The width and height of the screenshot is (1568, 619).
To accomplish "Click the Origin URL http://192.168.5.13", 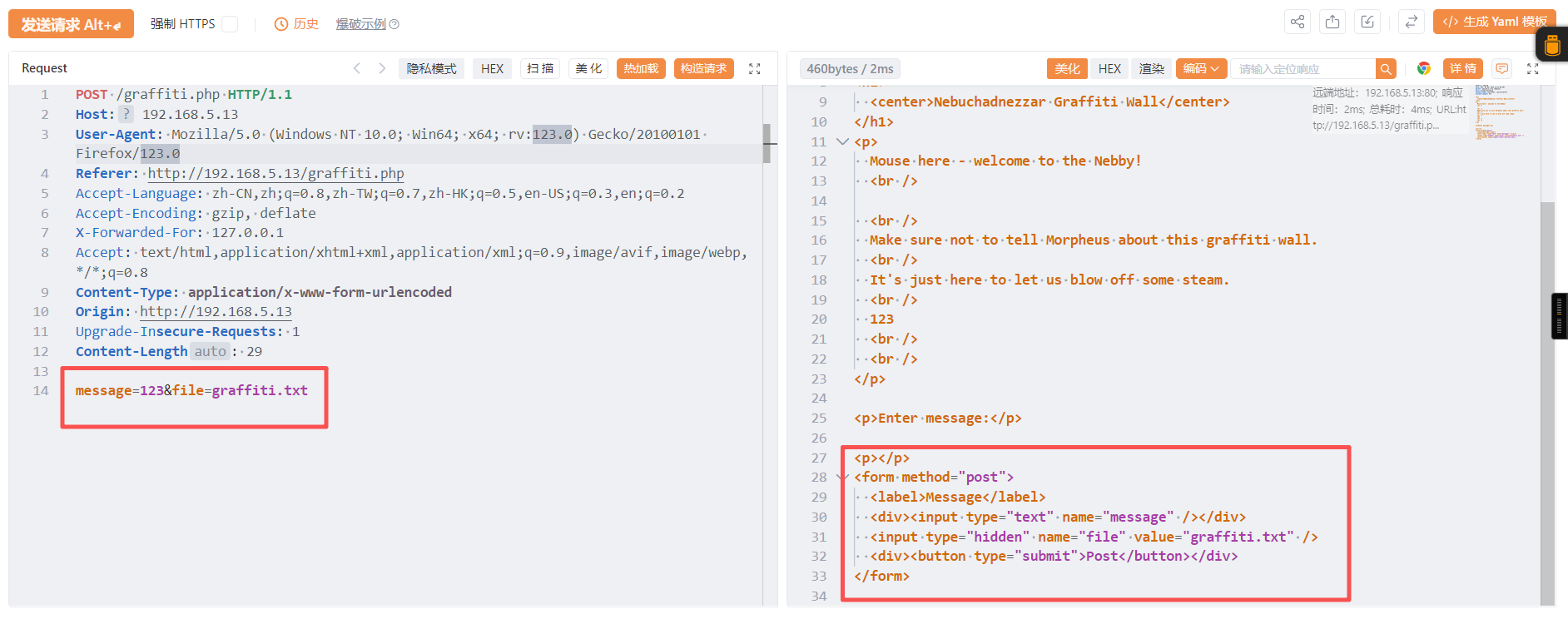I will (216, 311).
